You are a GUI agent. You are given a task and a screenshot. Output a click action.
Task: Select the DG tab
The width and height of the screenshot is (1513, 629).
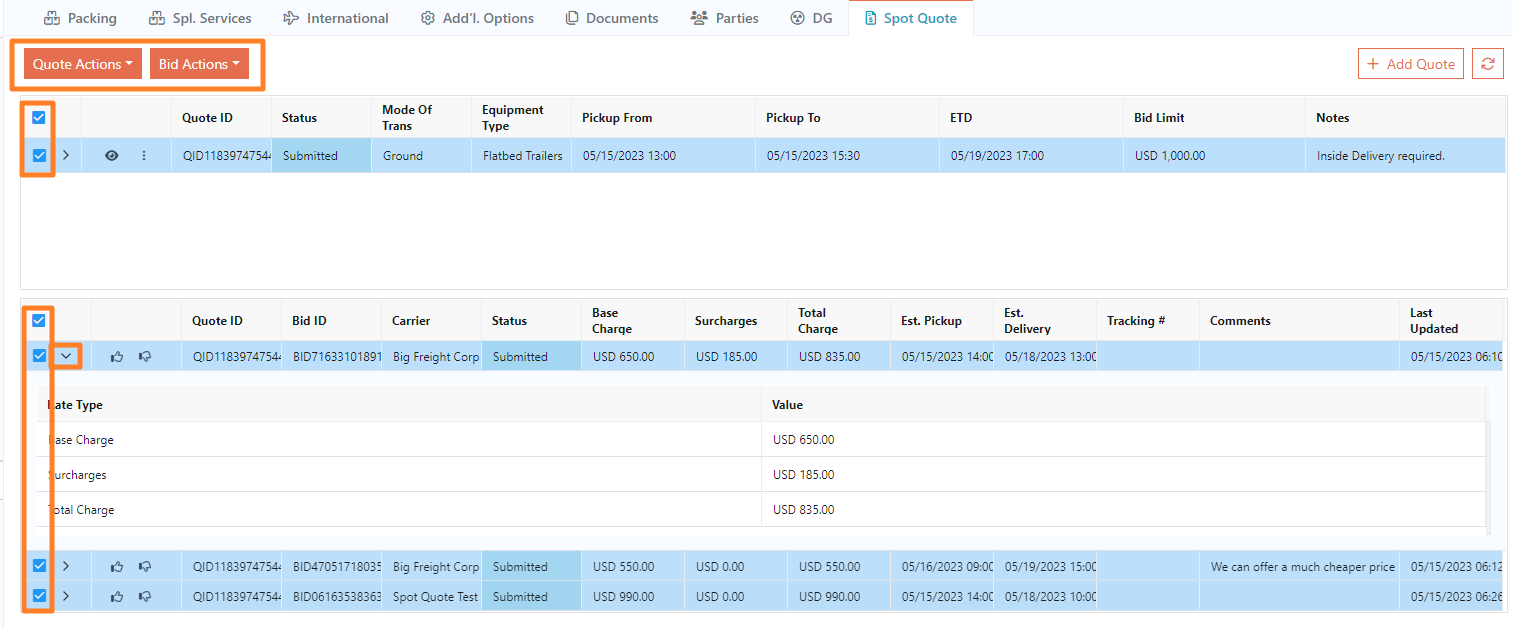pos(811,18)
